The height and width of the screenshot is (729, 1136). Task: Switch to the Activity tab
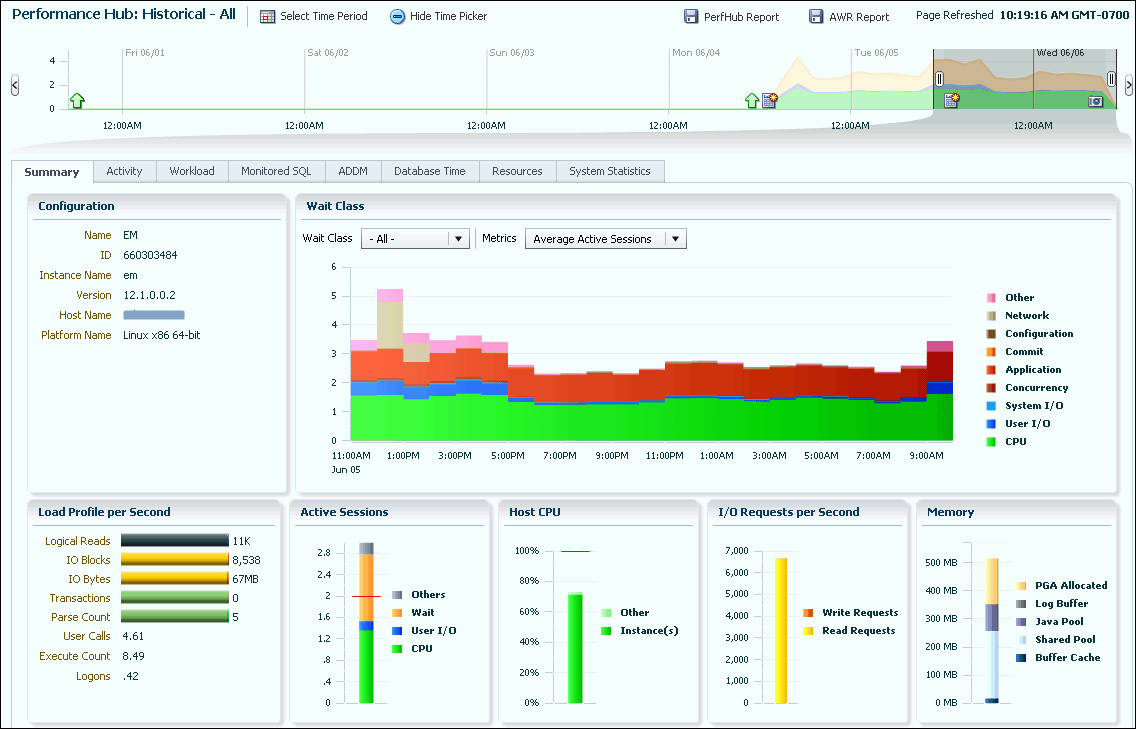click(124, 171)
